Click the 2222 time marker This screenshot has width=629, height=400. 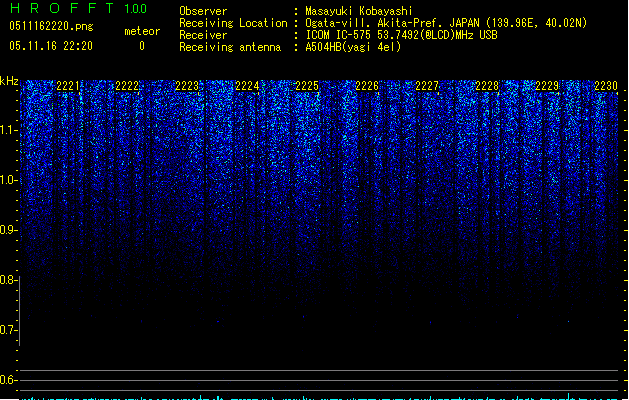(127, 86)
